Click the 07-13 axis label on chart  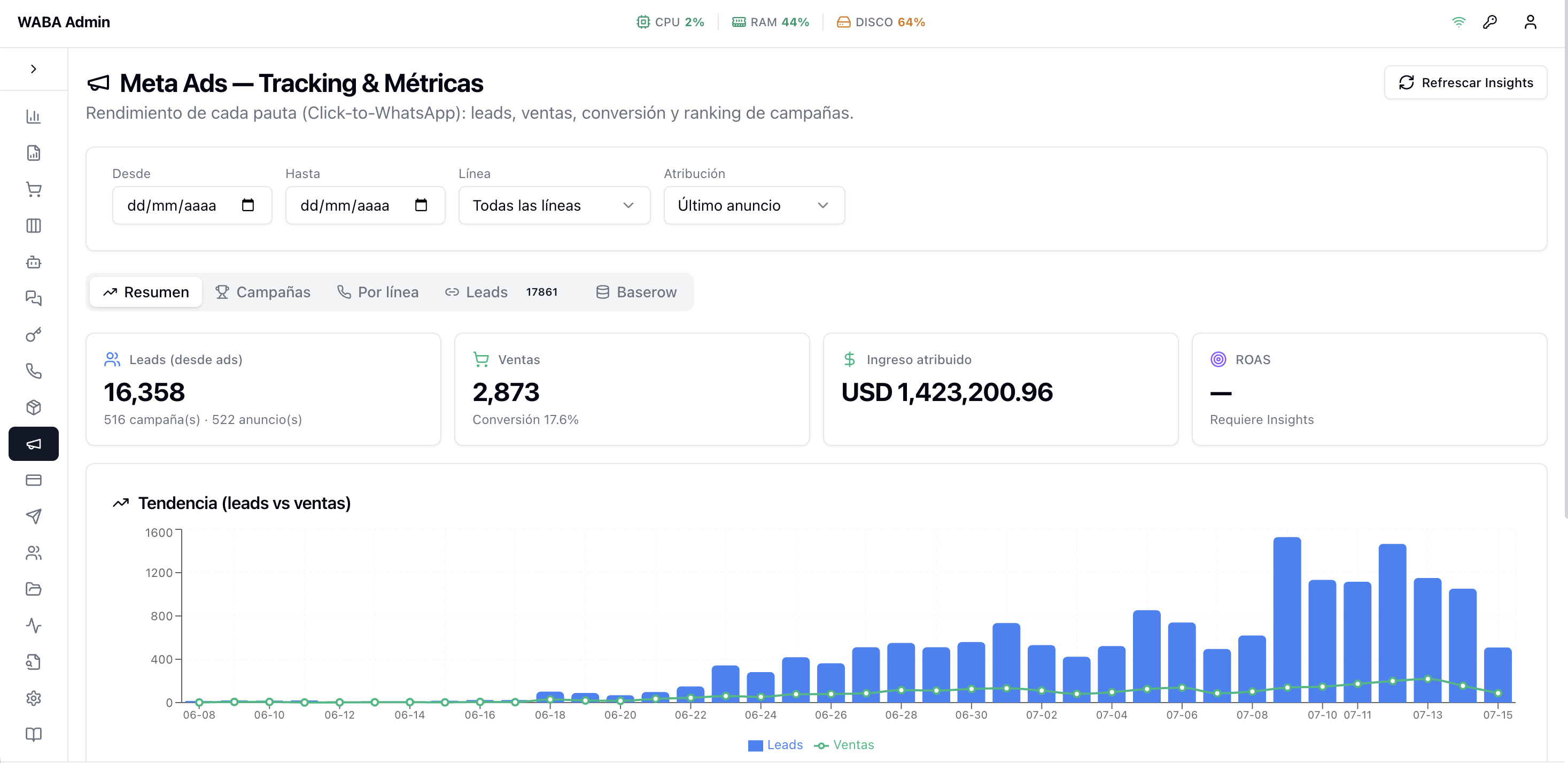pos(1427,715)
